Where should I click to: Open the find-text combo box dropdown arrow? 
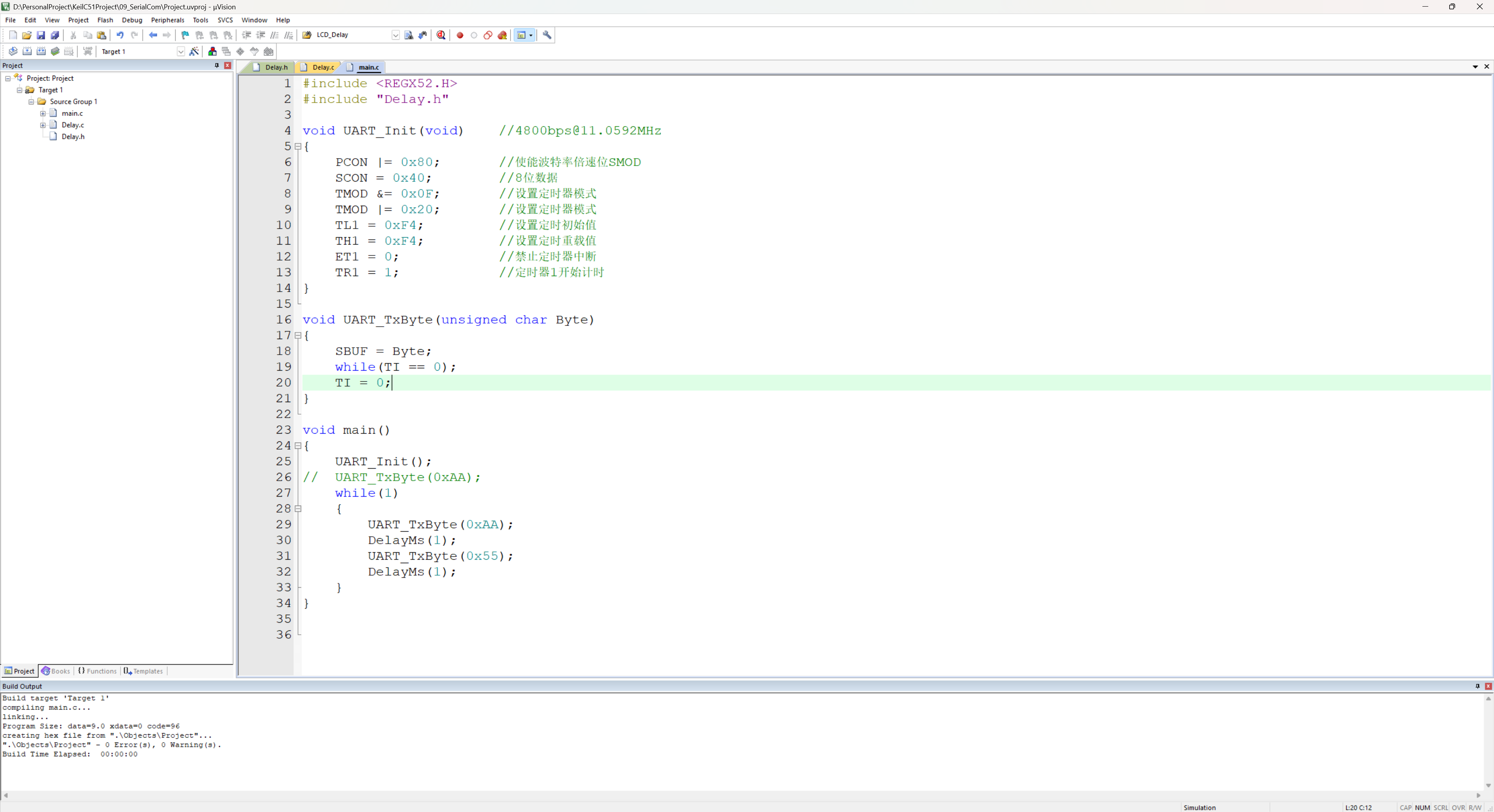coord(396,35)
